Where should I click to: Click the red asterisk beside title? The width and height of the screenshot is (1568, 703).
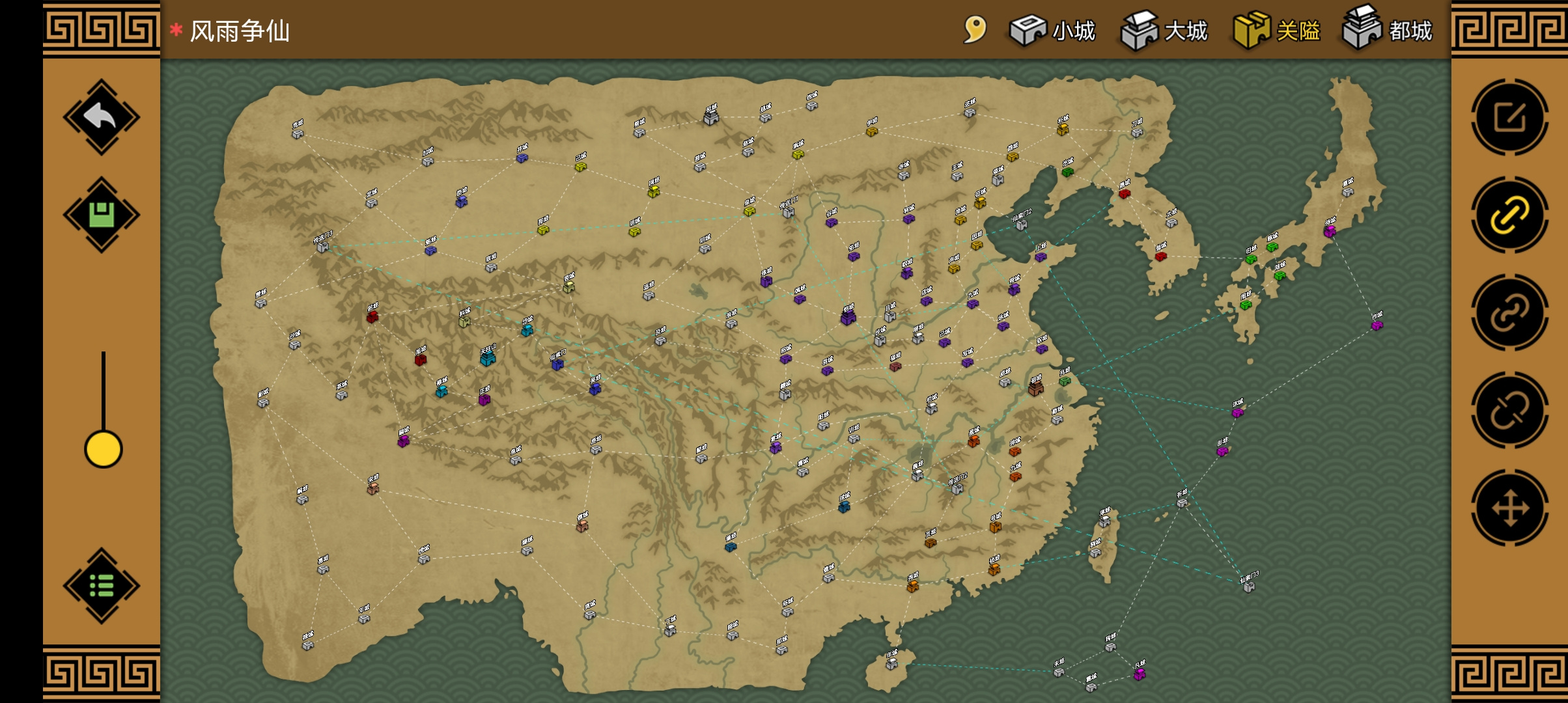[x=176, y=29]
